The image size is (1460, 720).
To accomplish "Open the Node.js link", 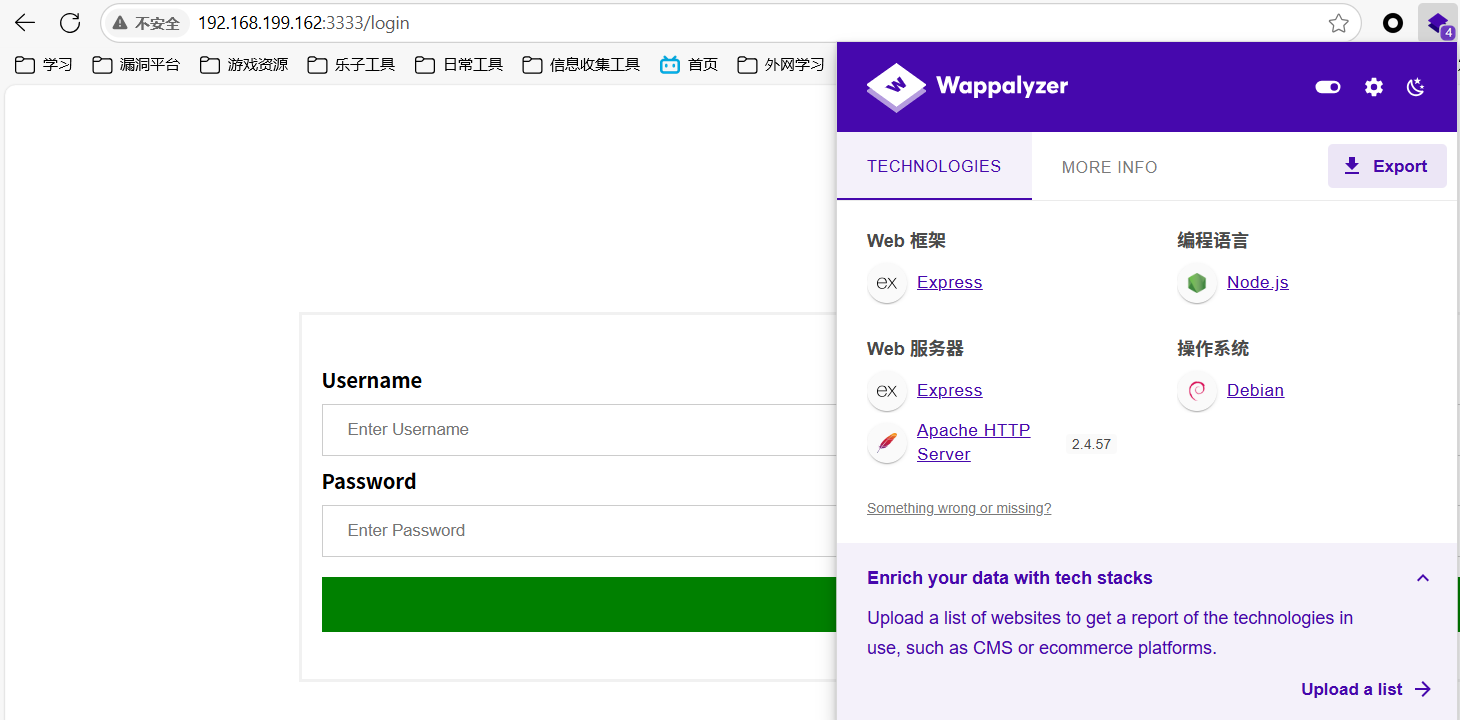I will pyautogui.click(x=1258, y=283).
